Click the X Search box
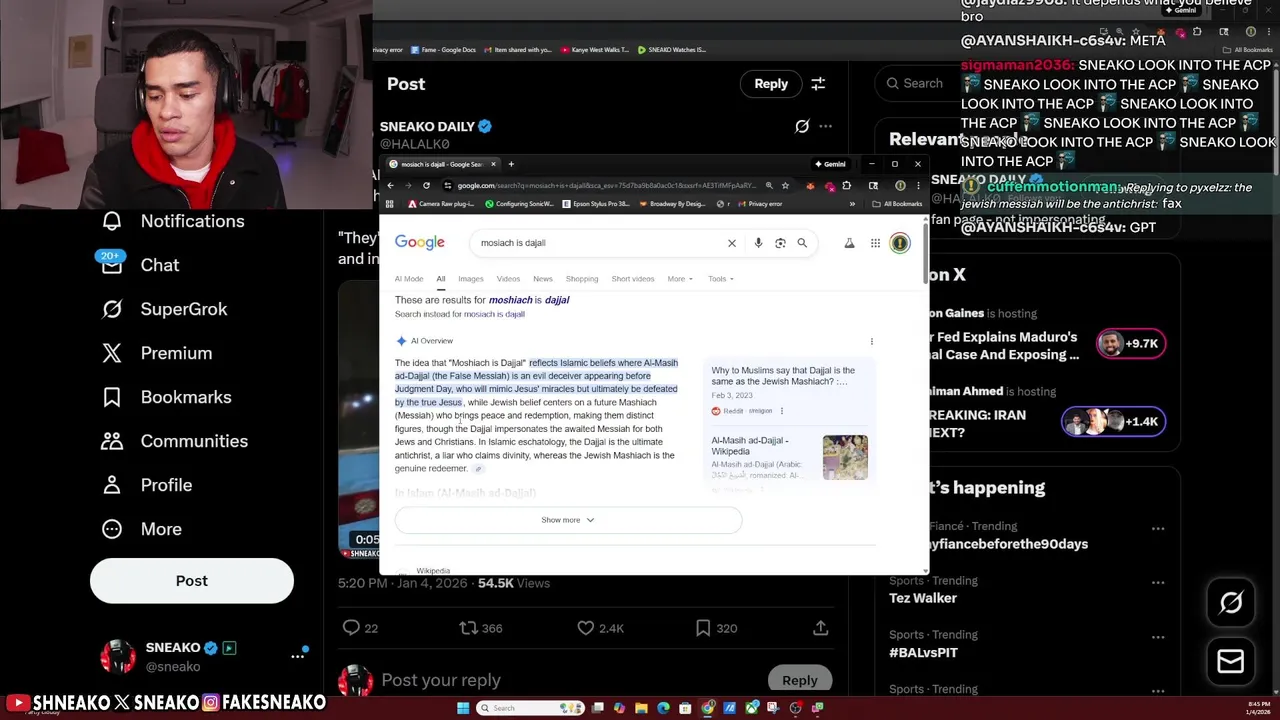The width and height of the screenshot is (1280, 720). click(920, 84)
